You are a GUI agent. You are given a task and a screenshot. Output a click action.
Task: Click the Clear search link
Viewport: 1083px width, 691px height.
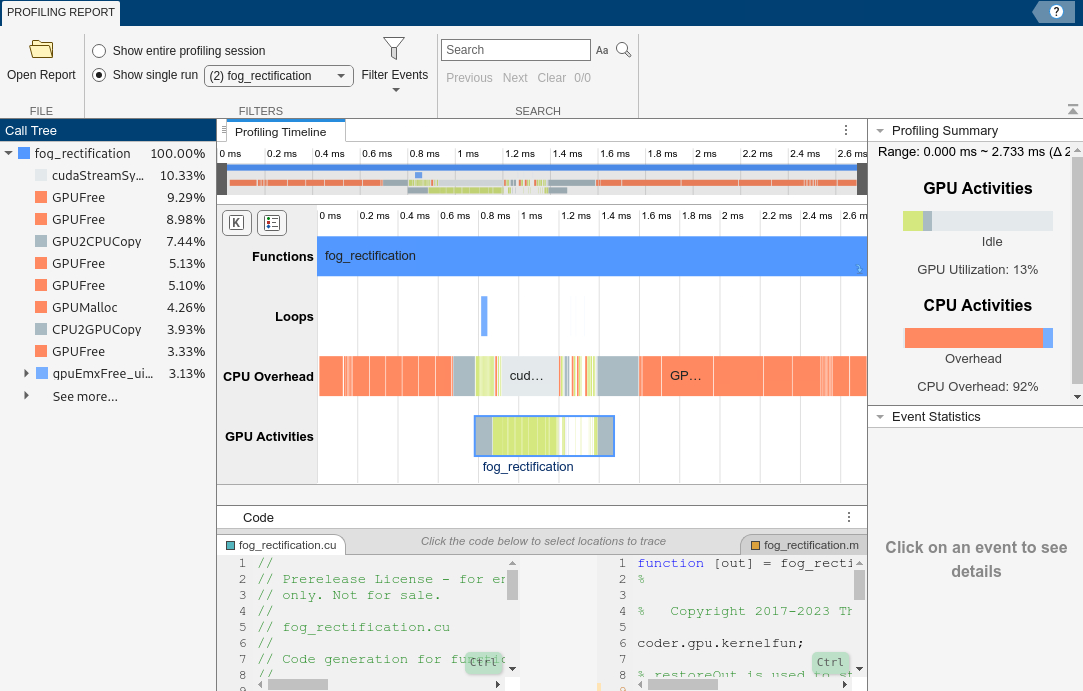551,77
